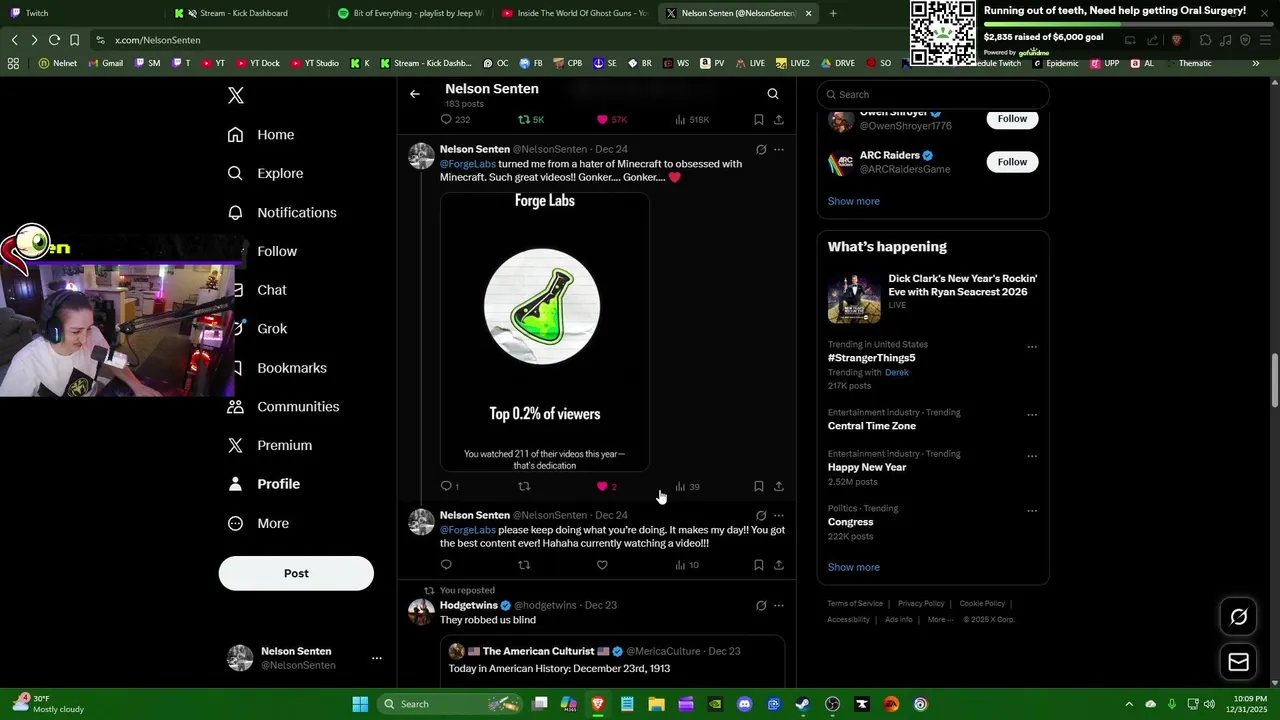Open #StrangerThings5 trending topic

[871, 358]
